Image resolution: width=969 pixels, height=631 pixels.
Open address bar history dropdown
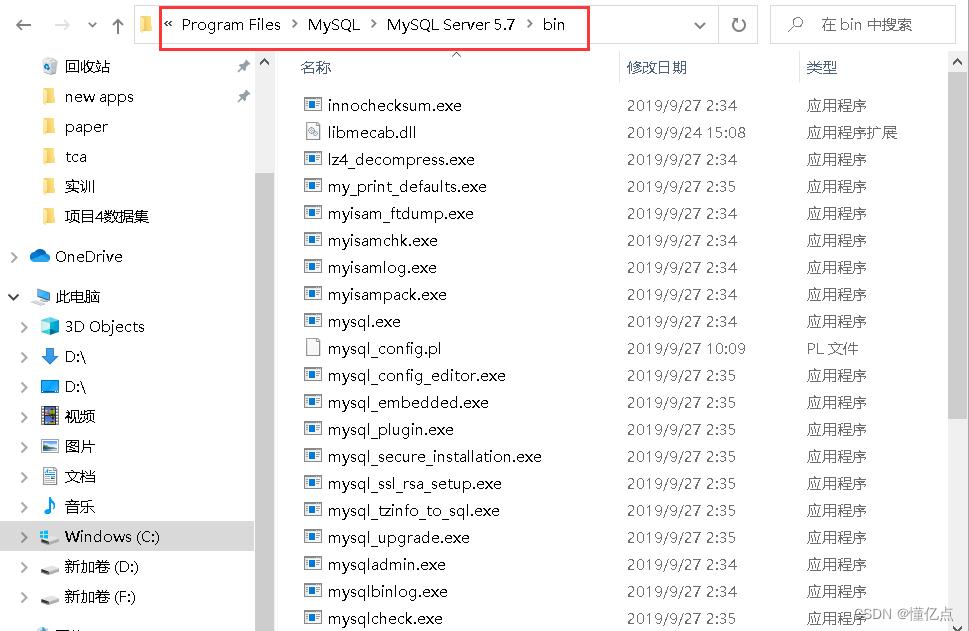pos(700,25)
